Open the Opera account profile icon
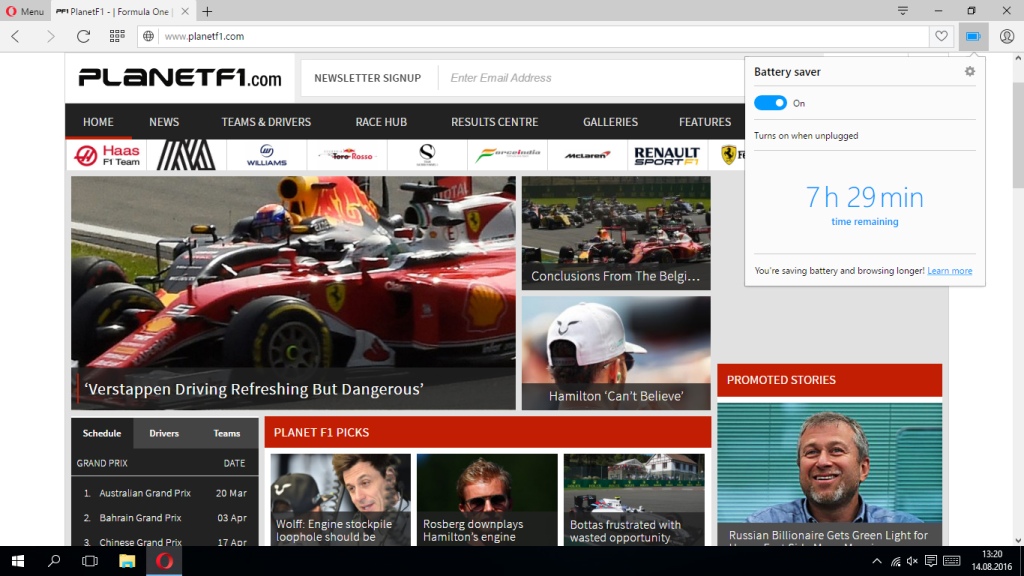This screenshot has height=576, width=1024. (1006, 36)
